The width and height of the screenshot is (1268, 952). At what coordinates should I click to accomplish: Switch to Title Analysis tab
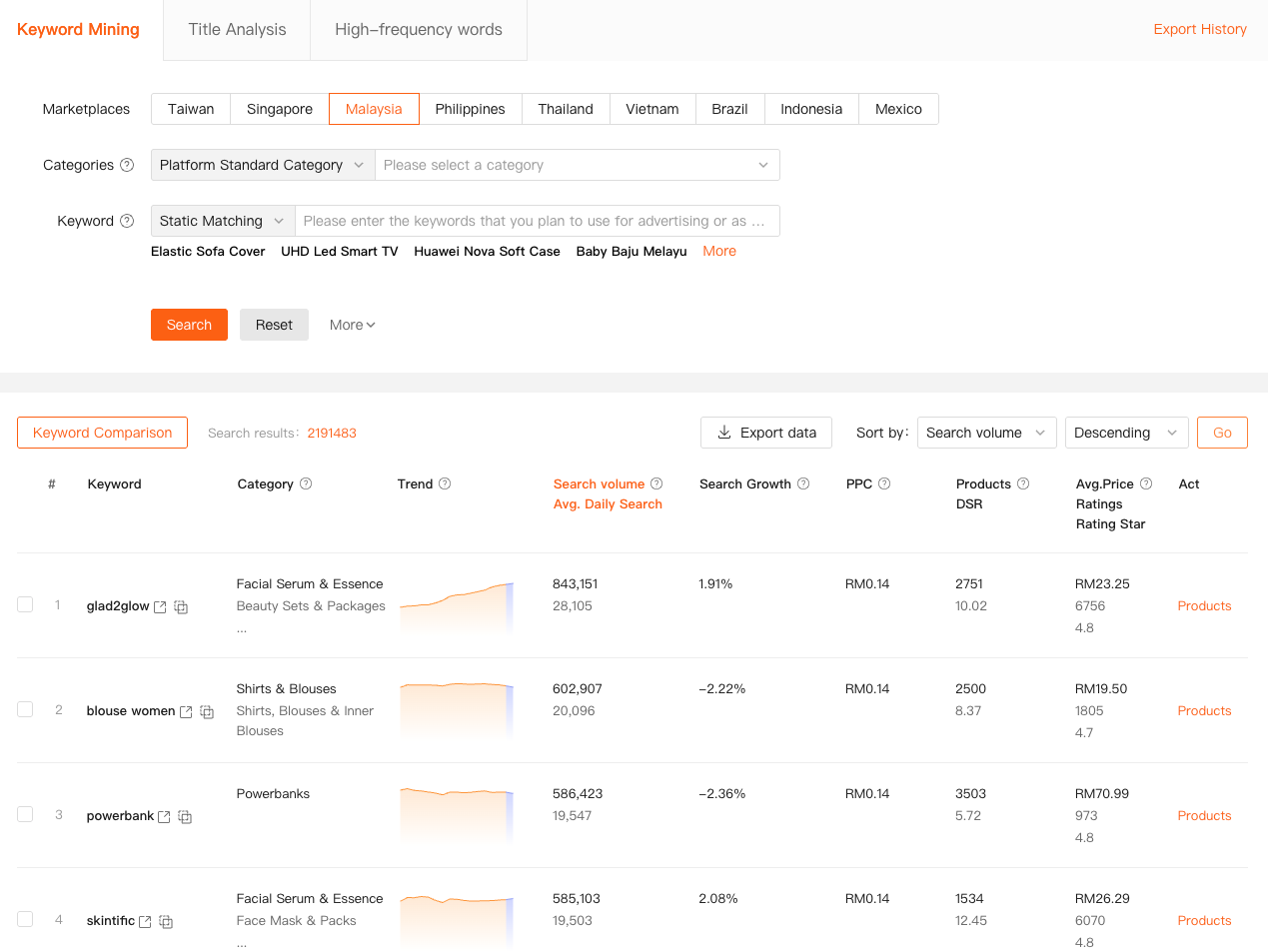tap(237, 30)
